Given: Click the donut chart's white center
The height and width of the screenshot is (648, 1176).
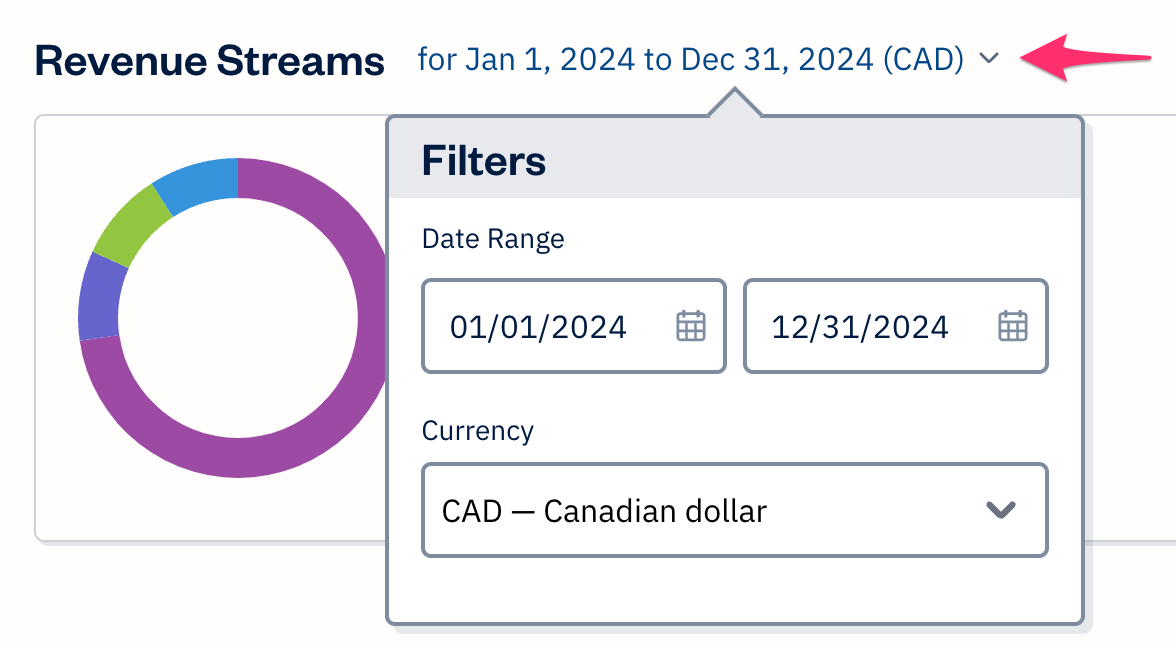Looking at the screenshot, I should [x=237, y=318].
